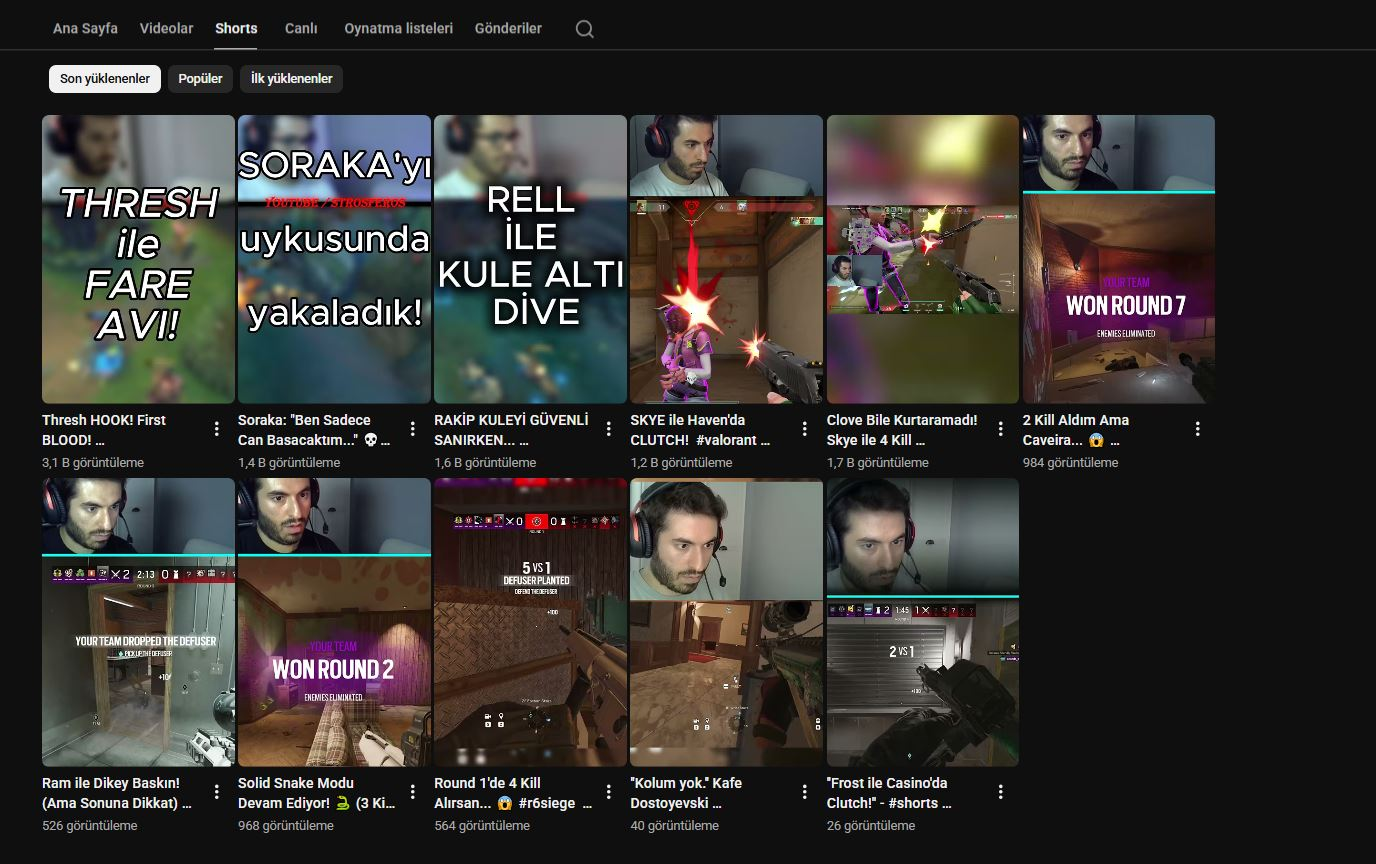Click the 984 görüntüleme view count
Viewport: 1376px width, 864px height.
point(1071,463)
